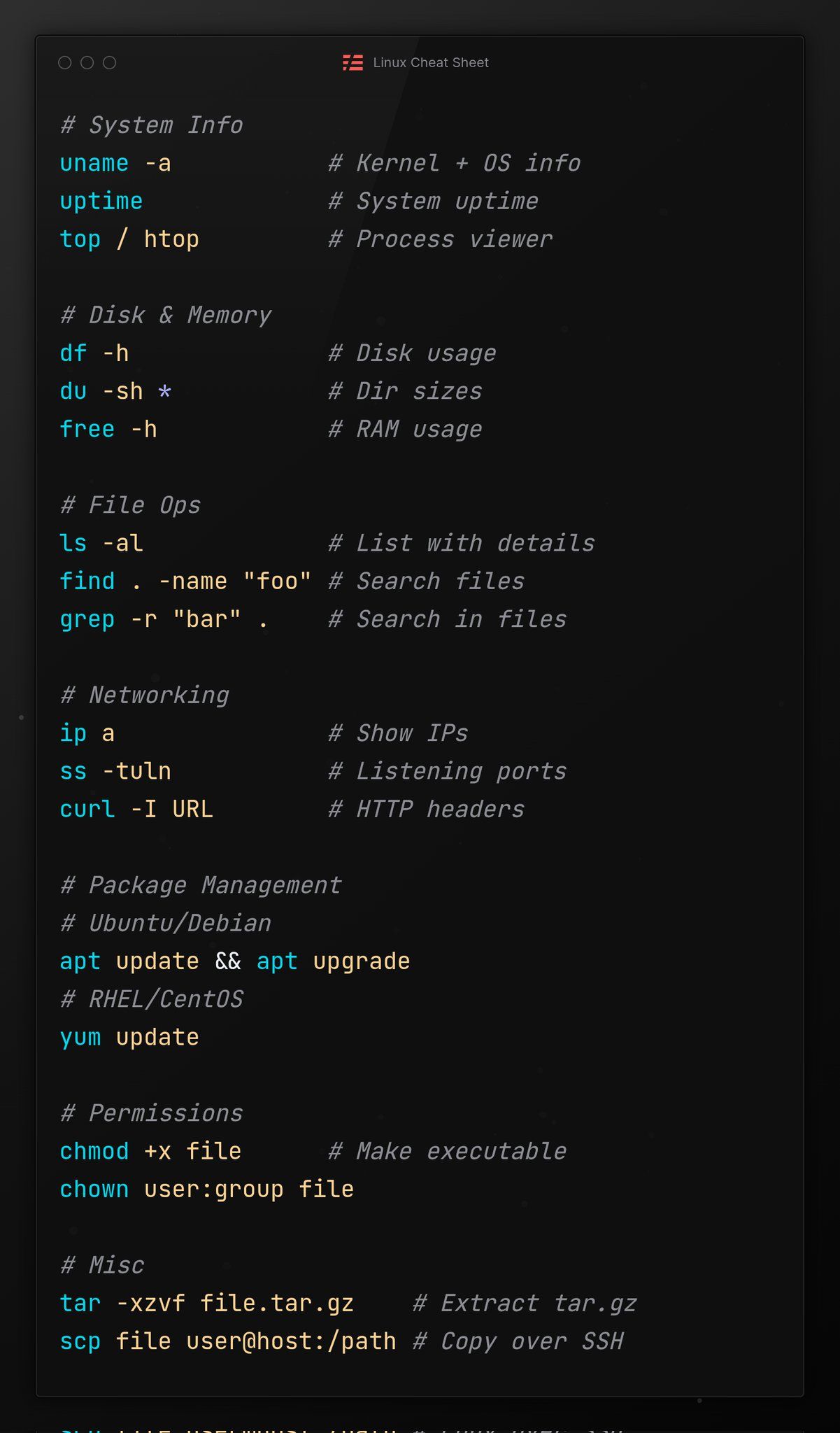Click the 'yum update' command
The image size is (840, 1433).
pyautogui.click(x=129, y=1037)
